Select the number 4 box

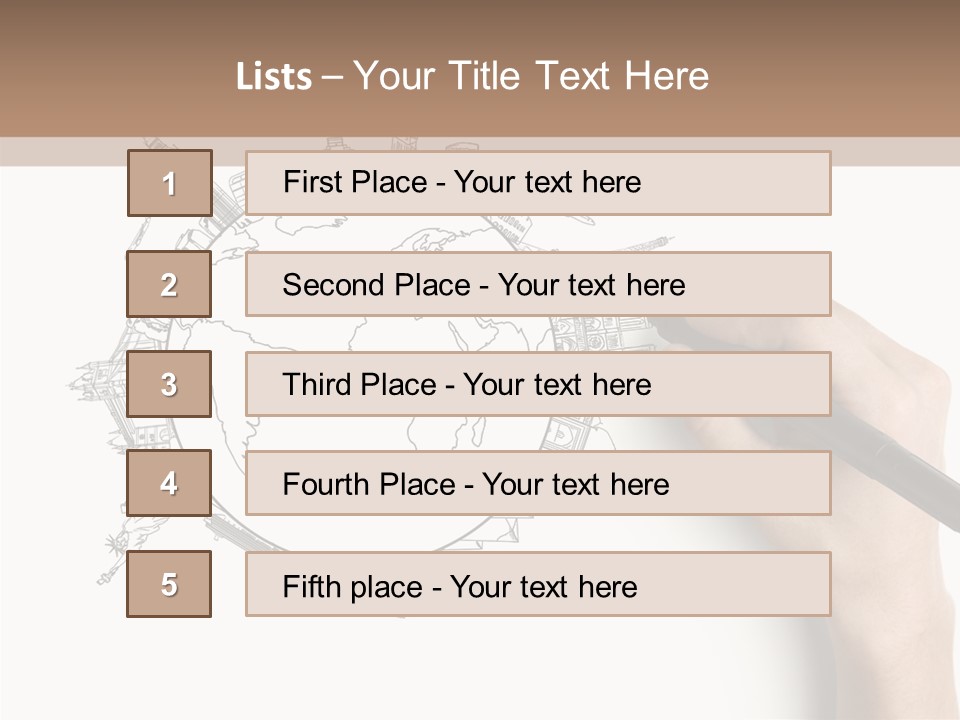pyautogui.click(x=169, y=483)
